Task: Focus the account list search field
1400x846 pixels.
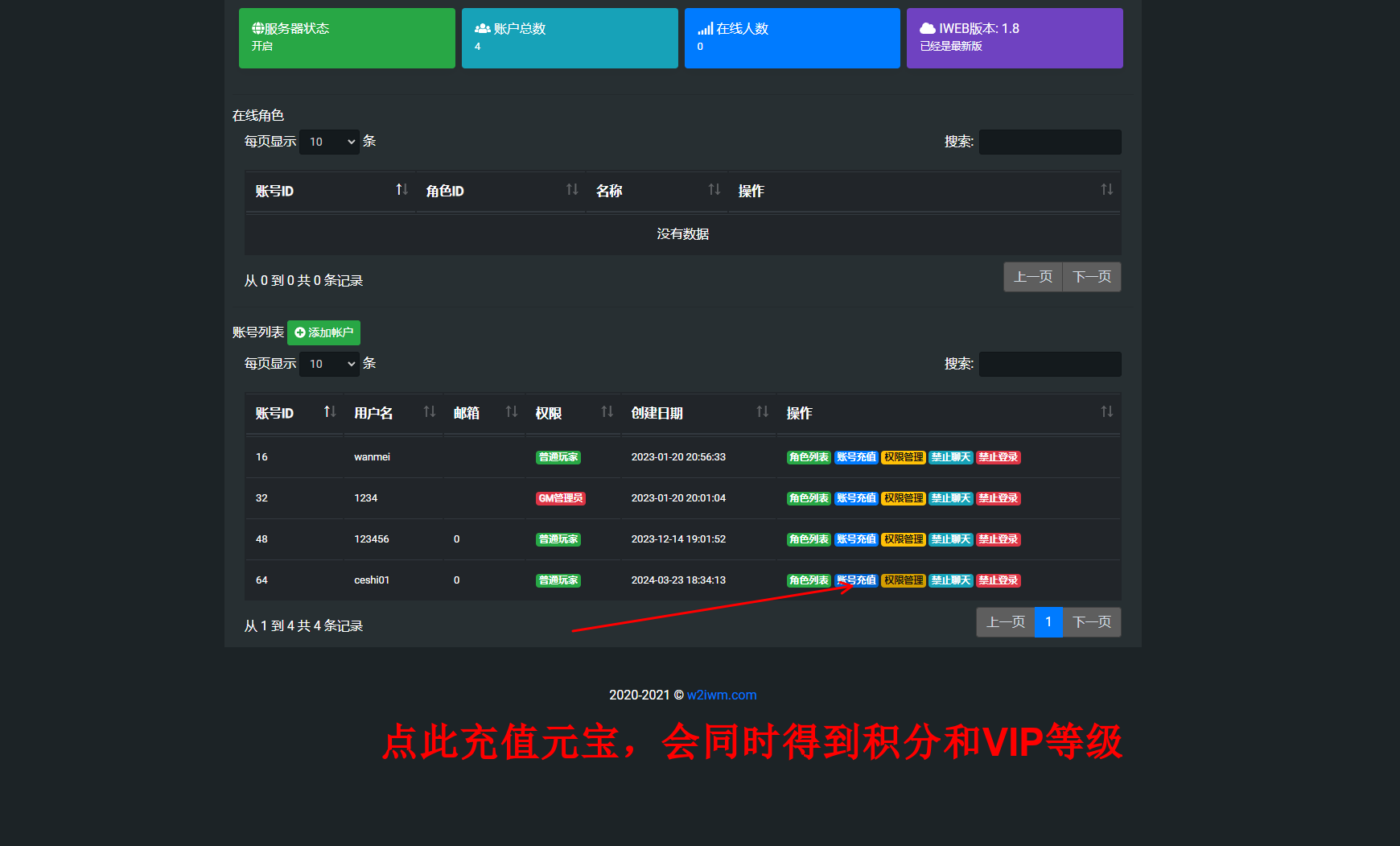Action: pos(1050,364)
